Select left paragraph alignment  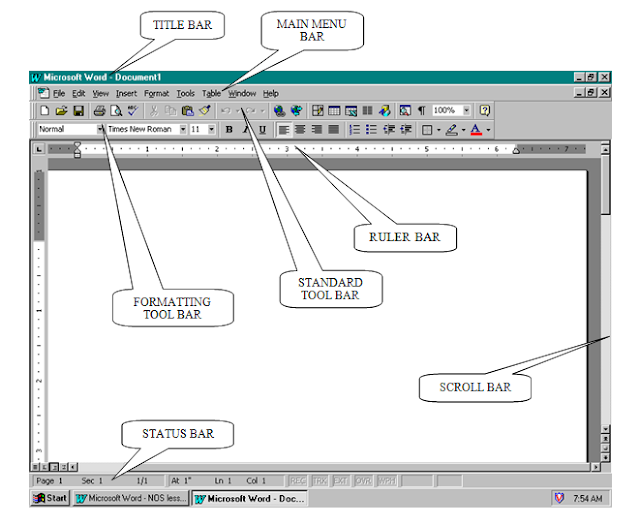click(x=283, y=130)
